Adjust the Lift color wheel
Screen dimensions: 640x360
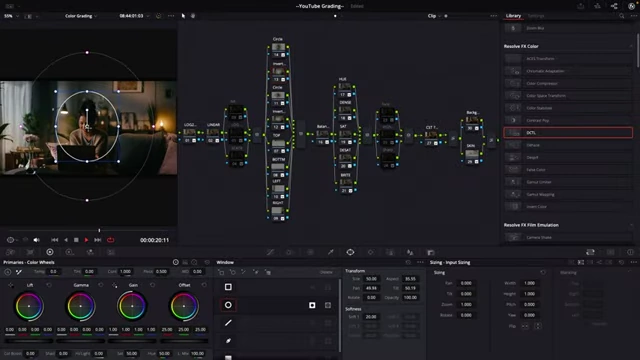coord(29,306)
